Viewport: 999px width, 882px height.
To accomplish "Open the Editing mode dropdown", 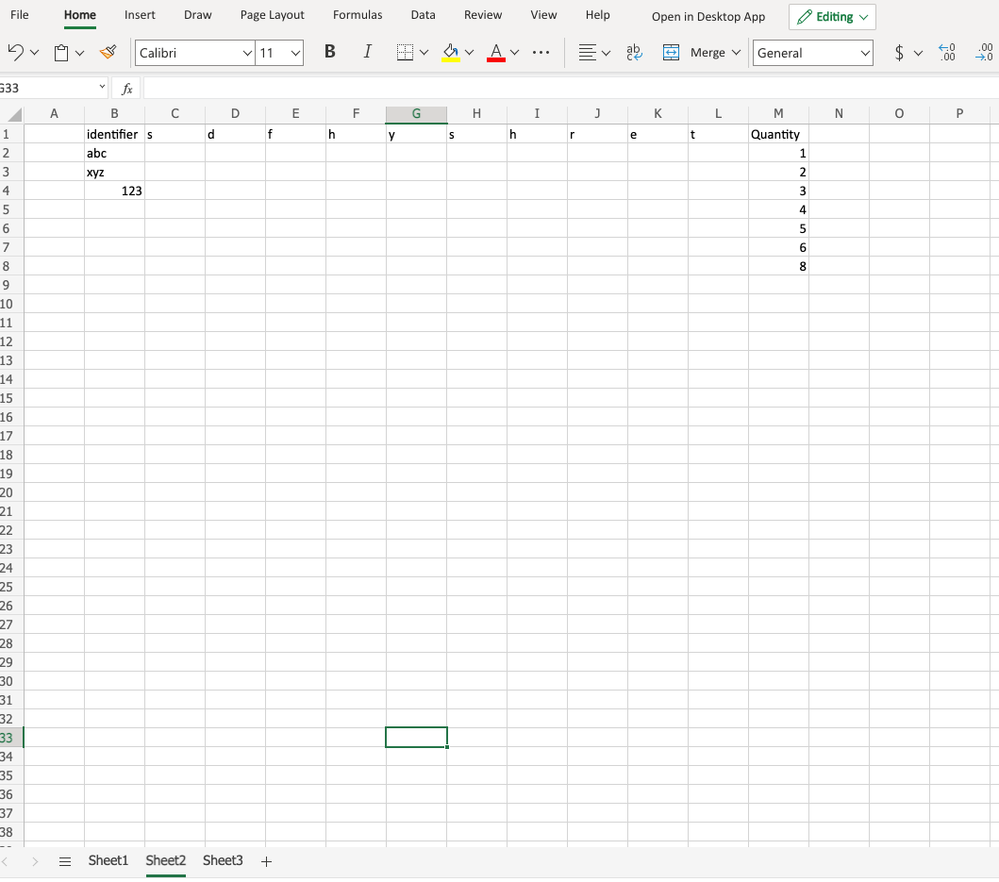I will click(x=833, y=16).
